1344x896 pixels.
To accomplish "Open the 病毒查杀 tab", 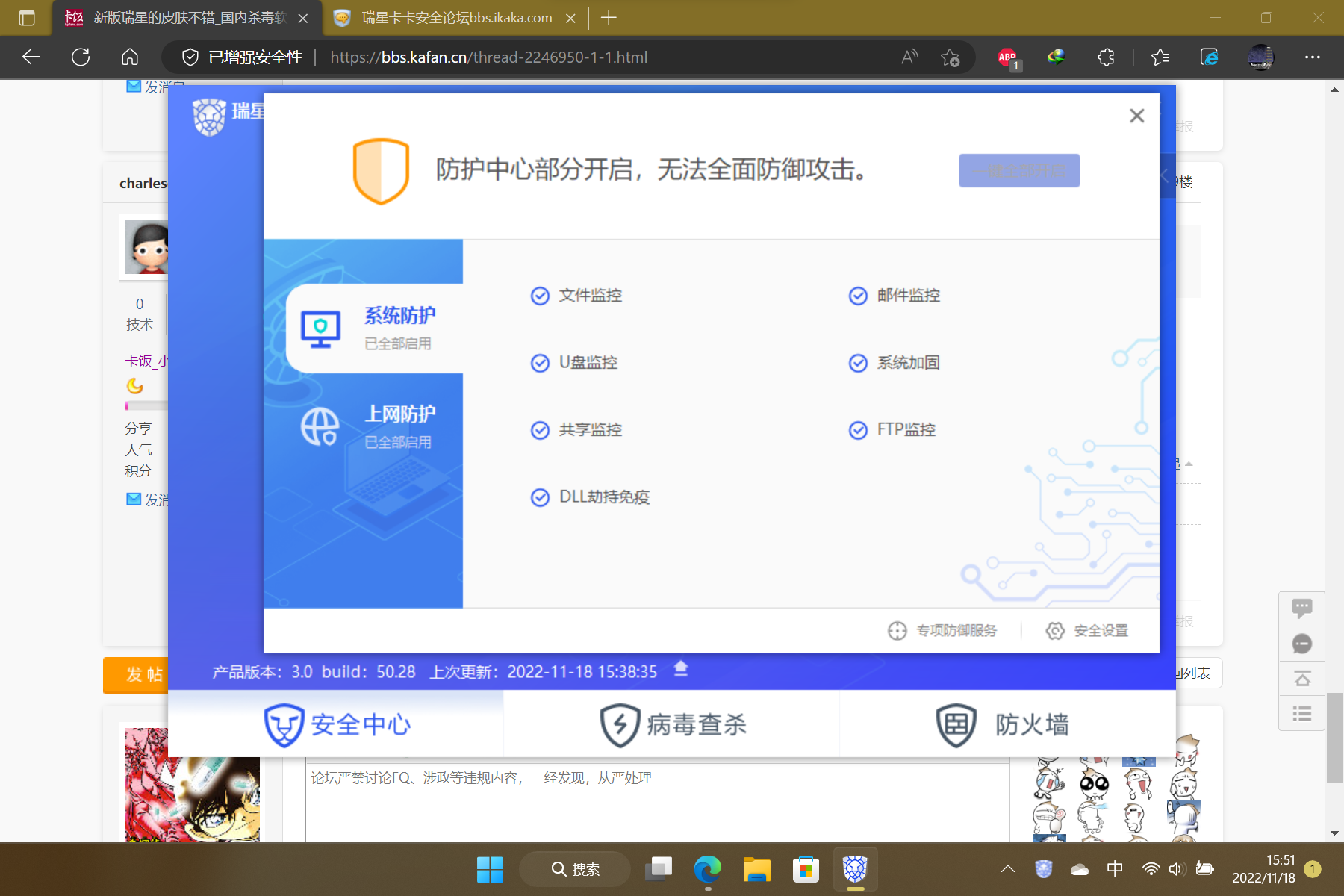I will pyautogui.click(x=672, y=724).
